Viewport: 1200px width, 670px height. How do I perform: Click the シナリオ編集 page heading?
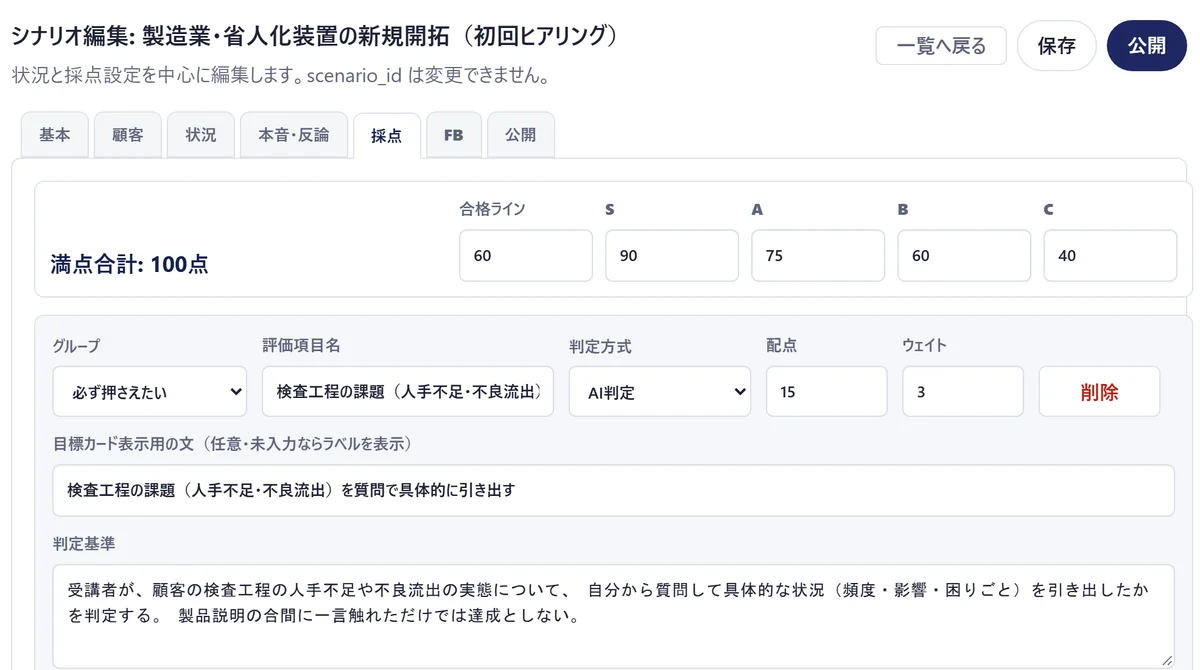(315, 35)
